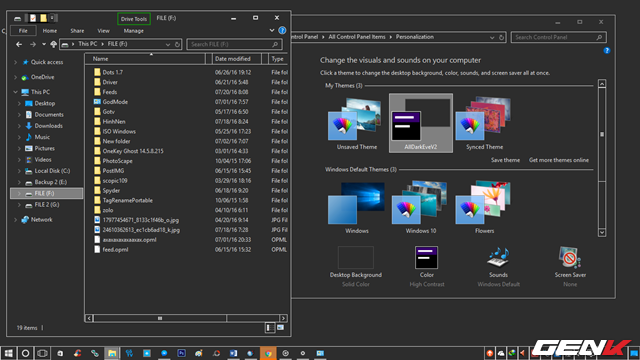640x360 pixels.
Task: Click the horizontal scrollbar thumb in file list
Action: pos(160,318)
